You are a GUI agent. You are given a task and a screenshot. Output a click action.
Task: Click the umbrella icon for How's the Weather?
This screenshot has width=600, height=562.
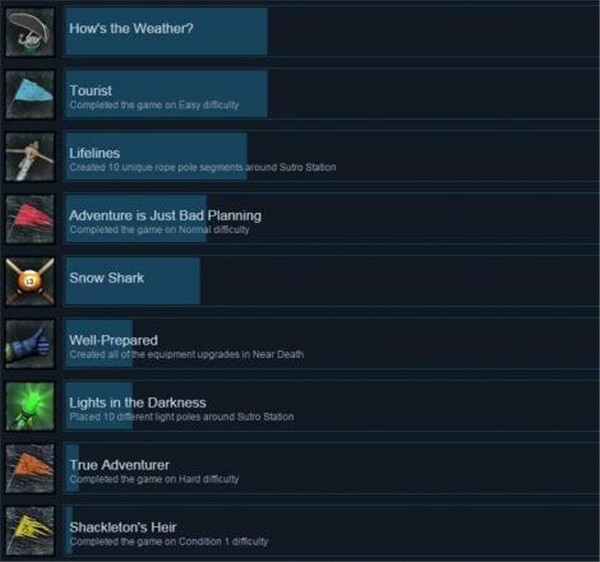30,33
